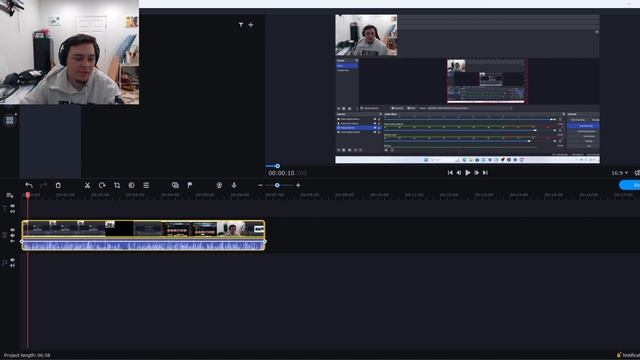Click the Export button
Image resolution: width=640 pixels, height=360 pixels.
(630, 185)
